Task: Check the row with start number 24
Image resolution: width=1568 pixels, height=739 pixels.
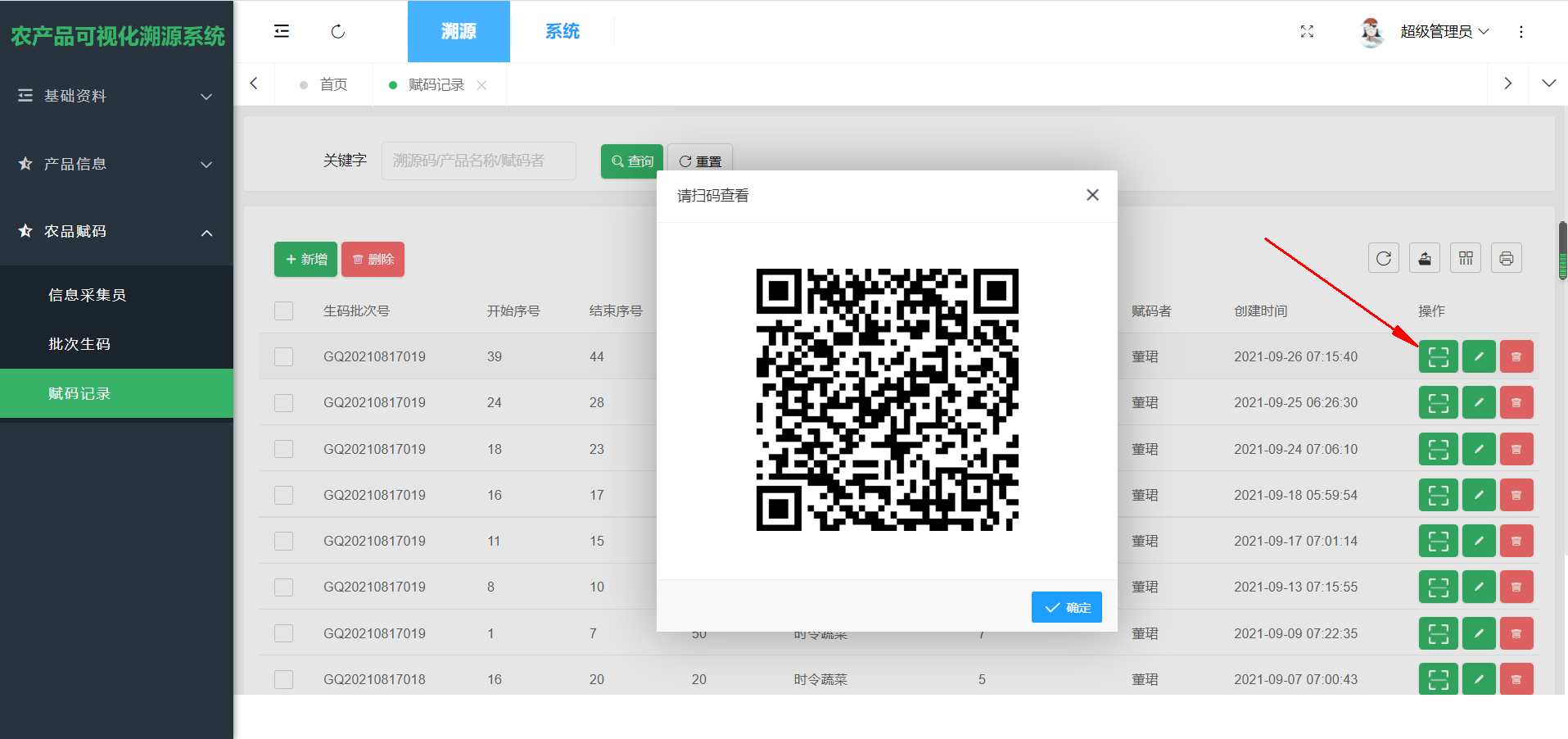Action: coord(283,403)
